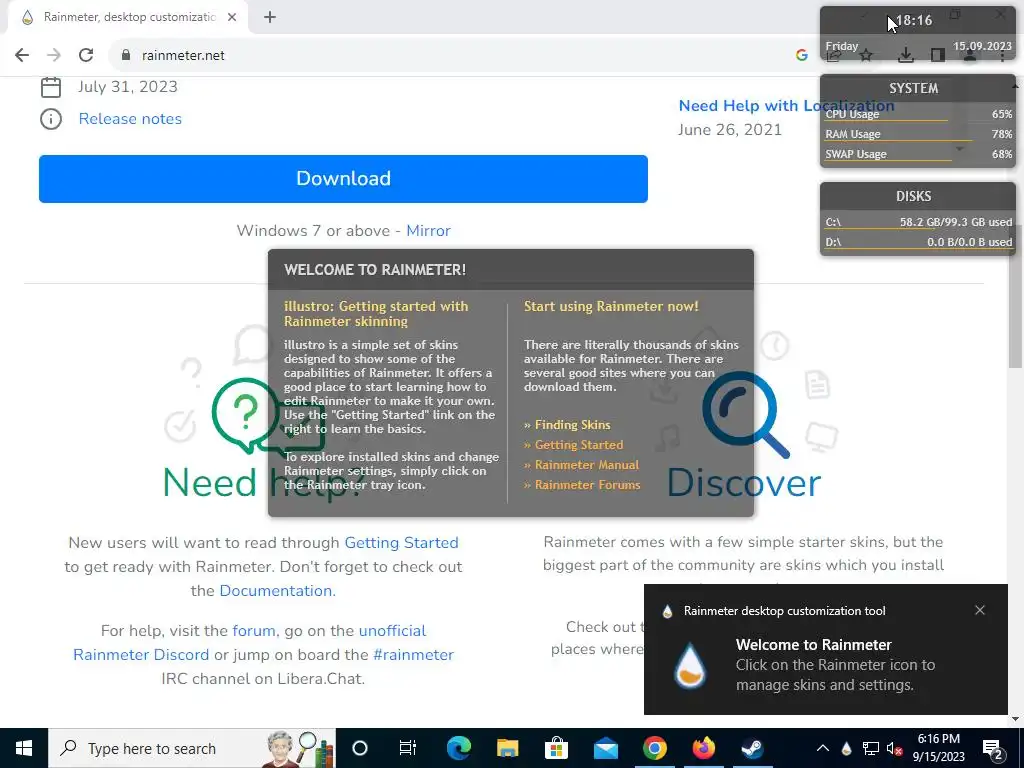This screenshot has height=768, width=1024.
Task: Click the Welcome to Rainmeter notification
Action: pos(825,649)
